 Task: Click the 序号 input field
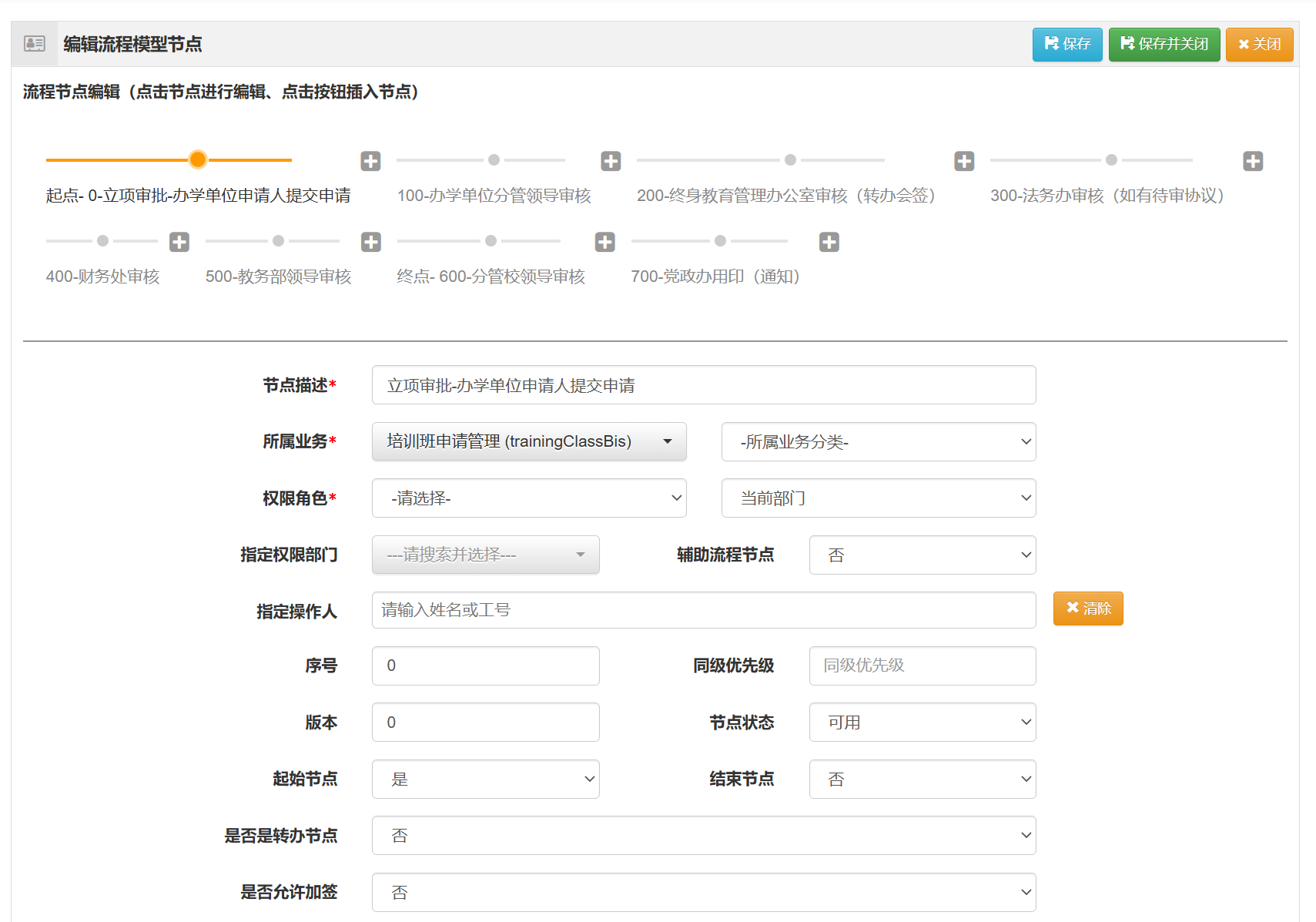(486, 666)
